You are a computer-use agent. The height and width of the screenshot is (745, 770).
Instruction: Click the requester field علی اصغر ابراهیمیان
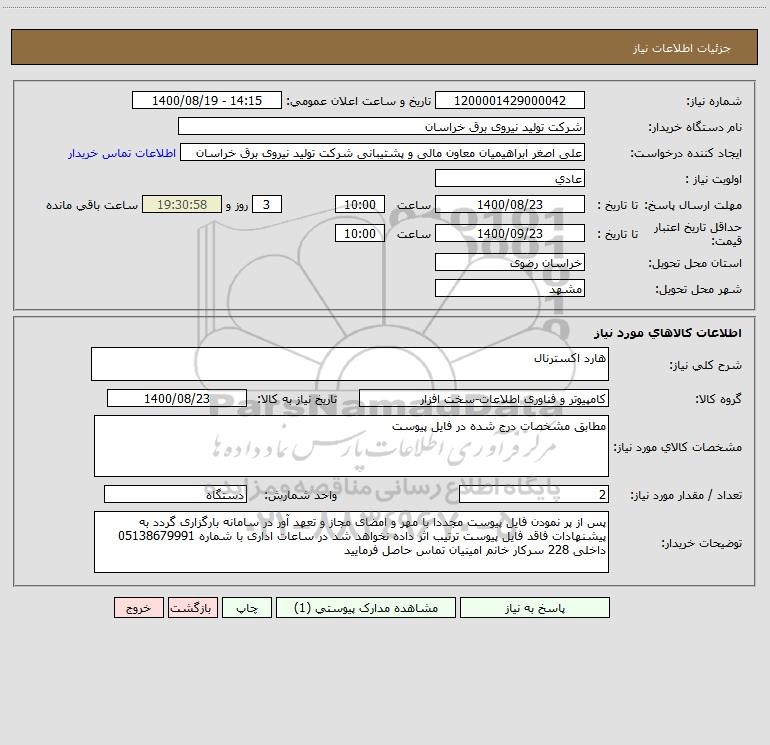[x=383, y=152]
